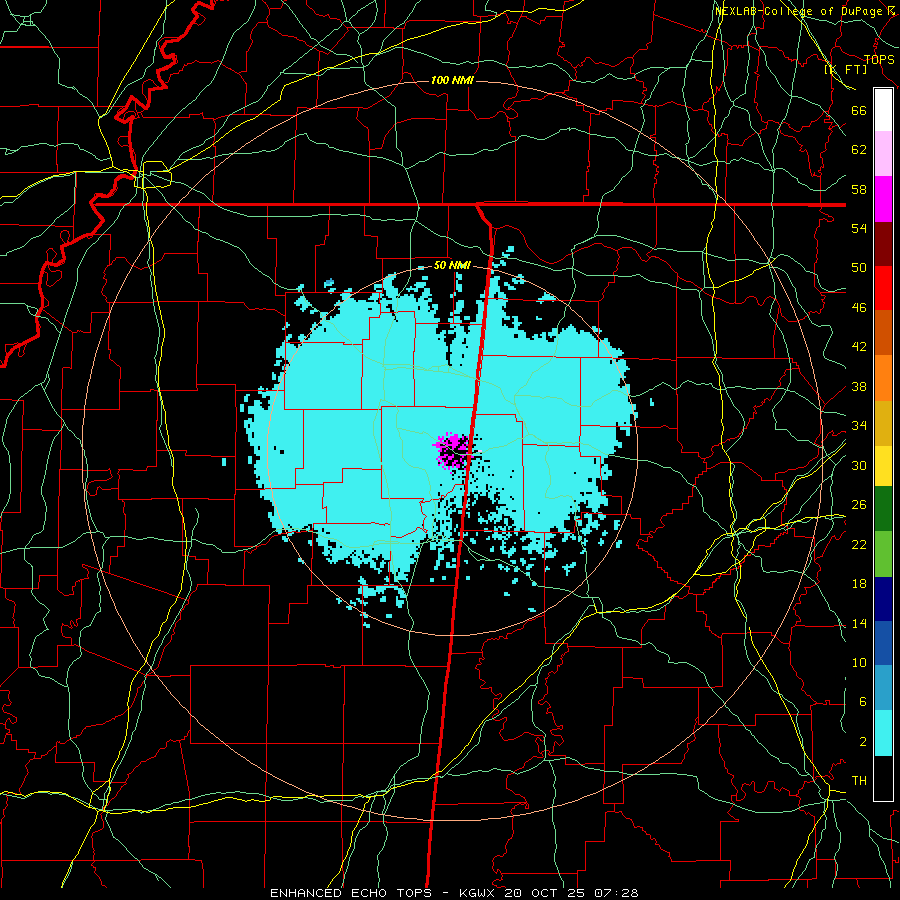Viewport: 900px width, 900px height.
Task: Click the legend value "10"
Action: coord(859,663)
